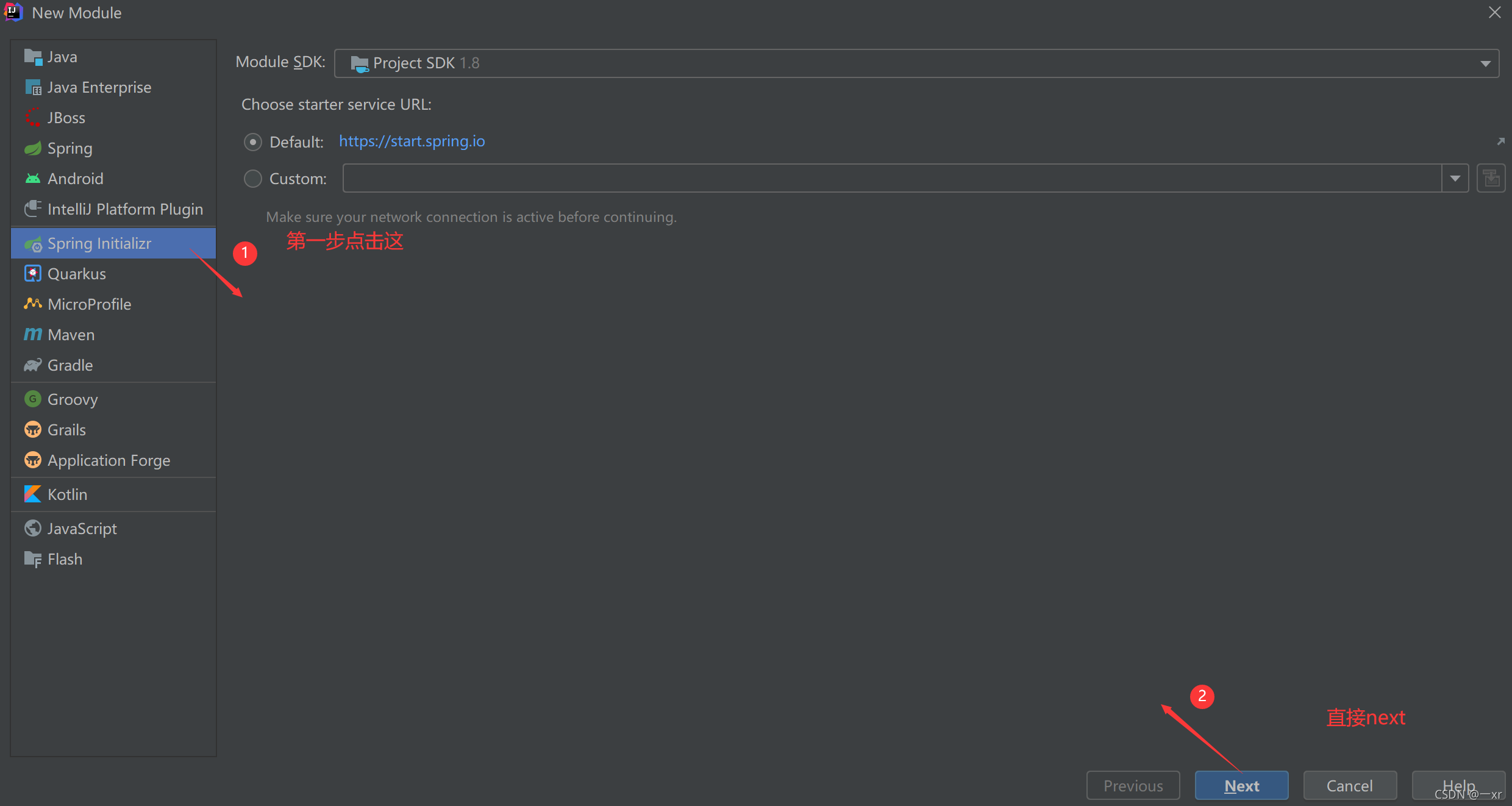The image size is (1512, 806).
Task: Open the https://start.spring.io link
Action: (x=412, y=141)
